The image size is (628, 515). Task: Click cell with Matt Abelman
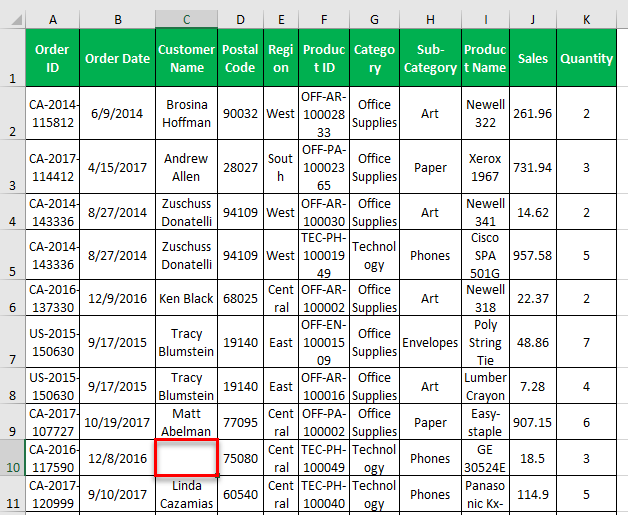click(186, 422)
